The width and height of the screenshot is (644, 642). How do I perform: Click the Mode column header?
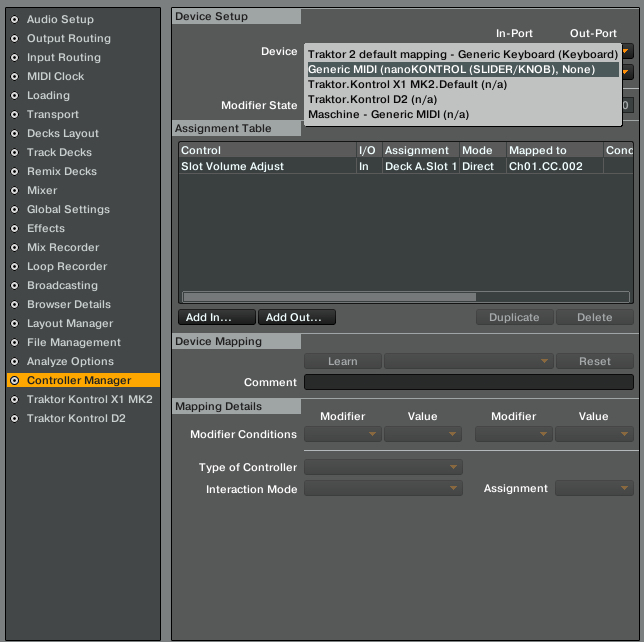pyautogui.click(x=483, y=150)
